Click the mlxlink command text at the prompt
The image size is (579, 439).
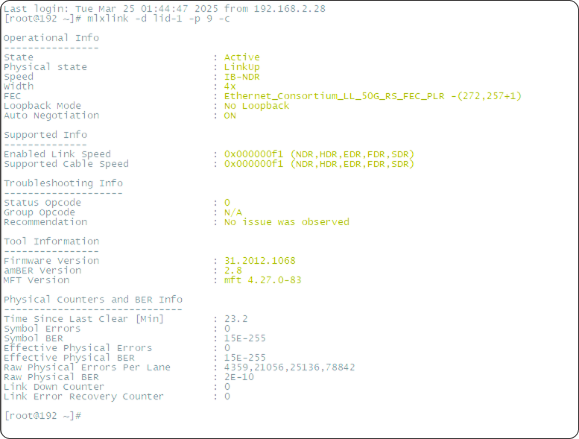coord(158,18)
